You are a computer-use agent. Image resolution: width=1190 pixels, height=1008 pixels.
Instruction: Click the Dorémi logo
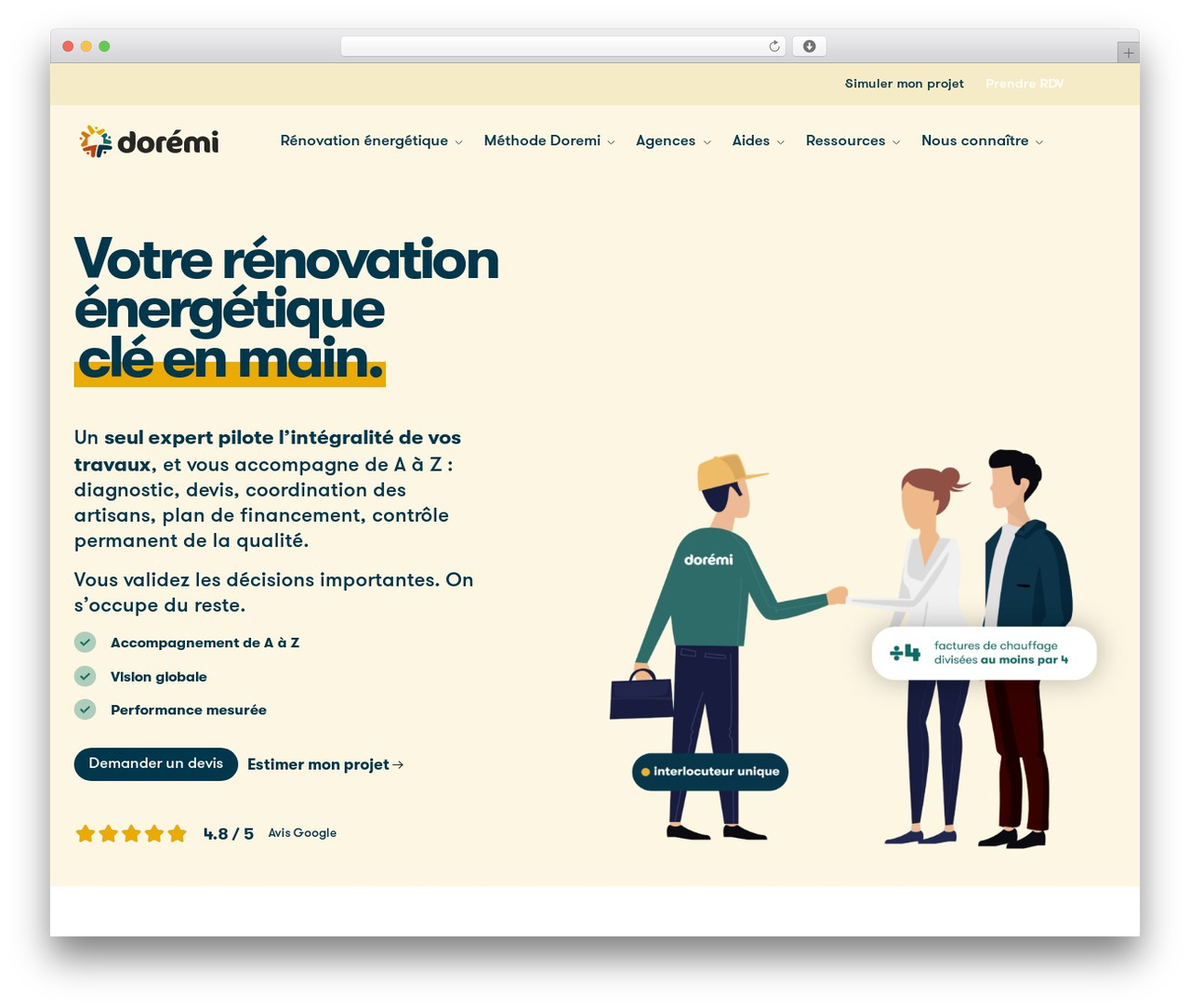pyautogui.click(x=149, y=141)
